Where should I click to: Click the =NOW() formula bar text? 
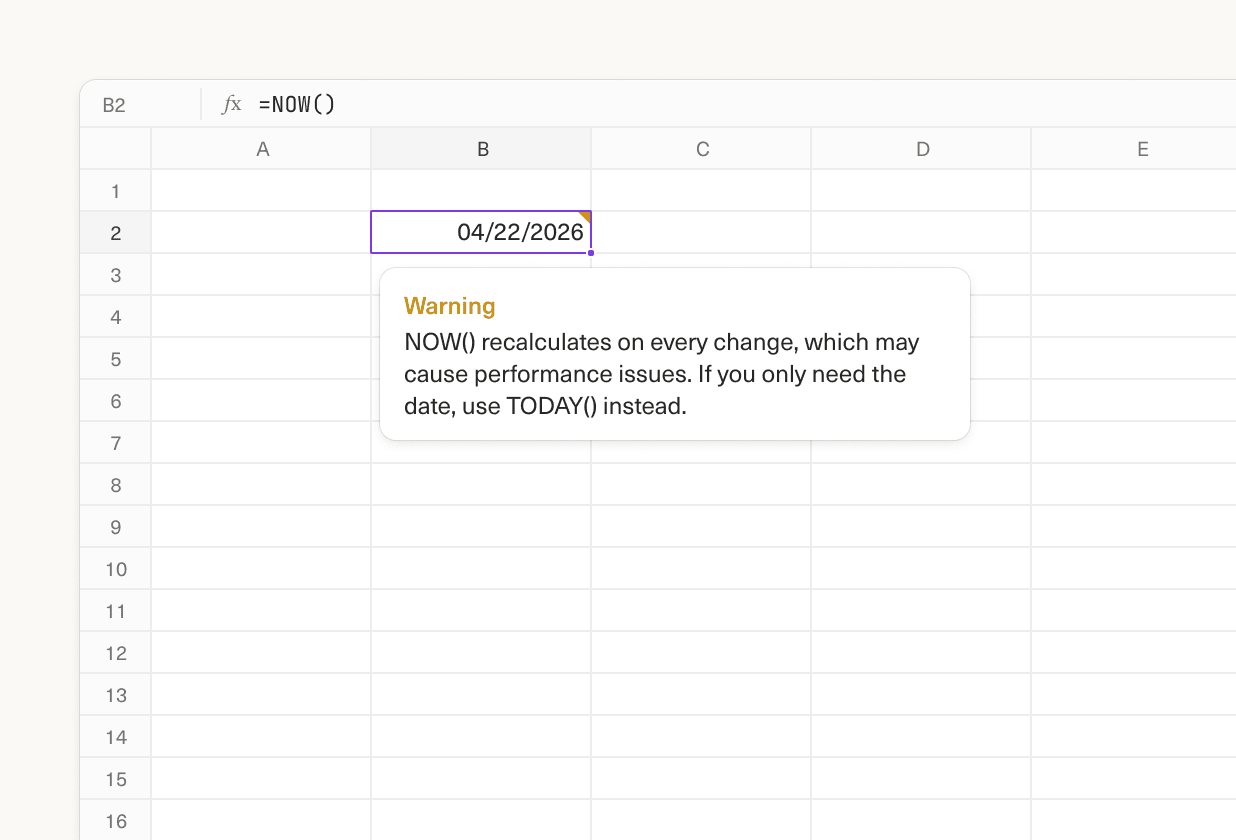(x=297, y=104)
